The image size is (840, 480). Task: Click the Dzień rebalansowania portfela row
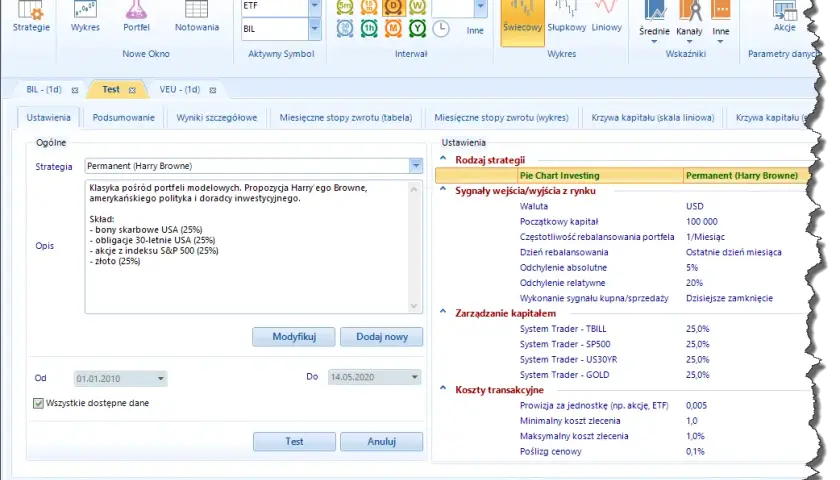tap(621, 252)
